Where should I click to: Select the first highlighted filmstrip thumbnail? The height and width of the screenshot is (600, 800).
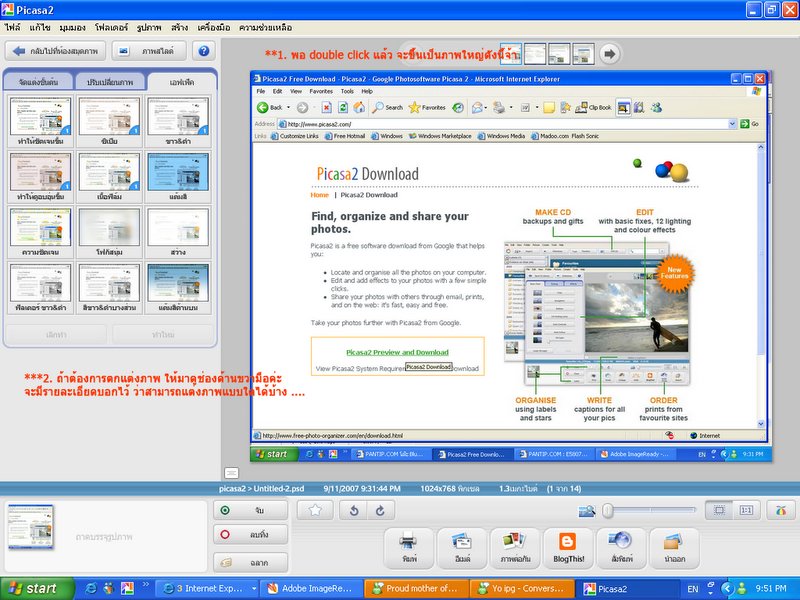[x=511, y=54]
